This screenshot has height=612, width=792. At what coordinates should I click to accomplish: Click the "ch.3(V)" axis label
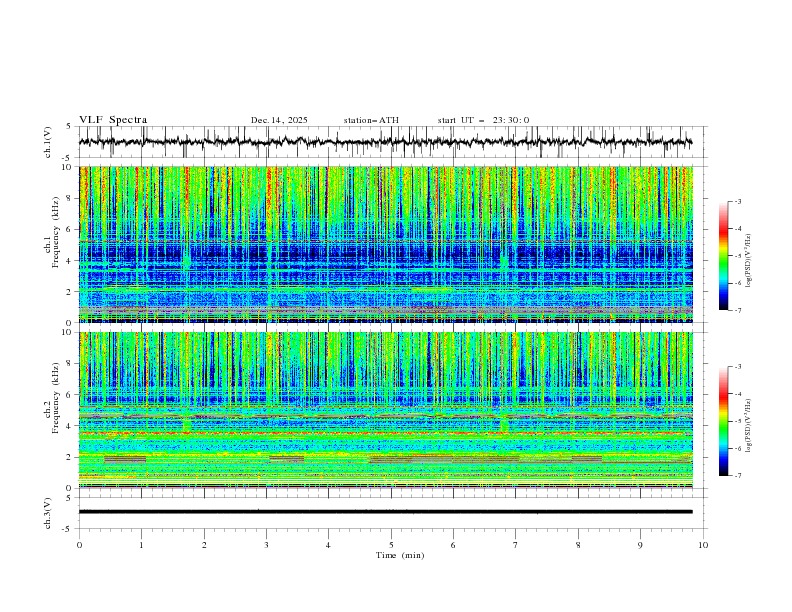[48, 513]
